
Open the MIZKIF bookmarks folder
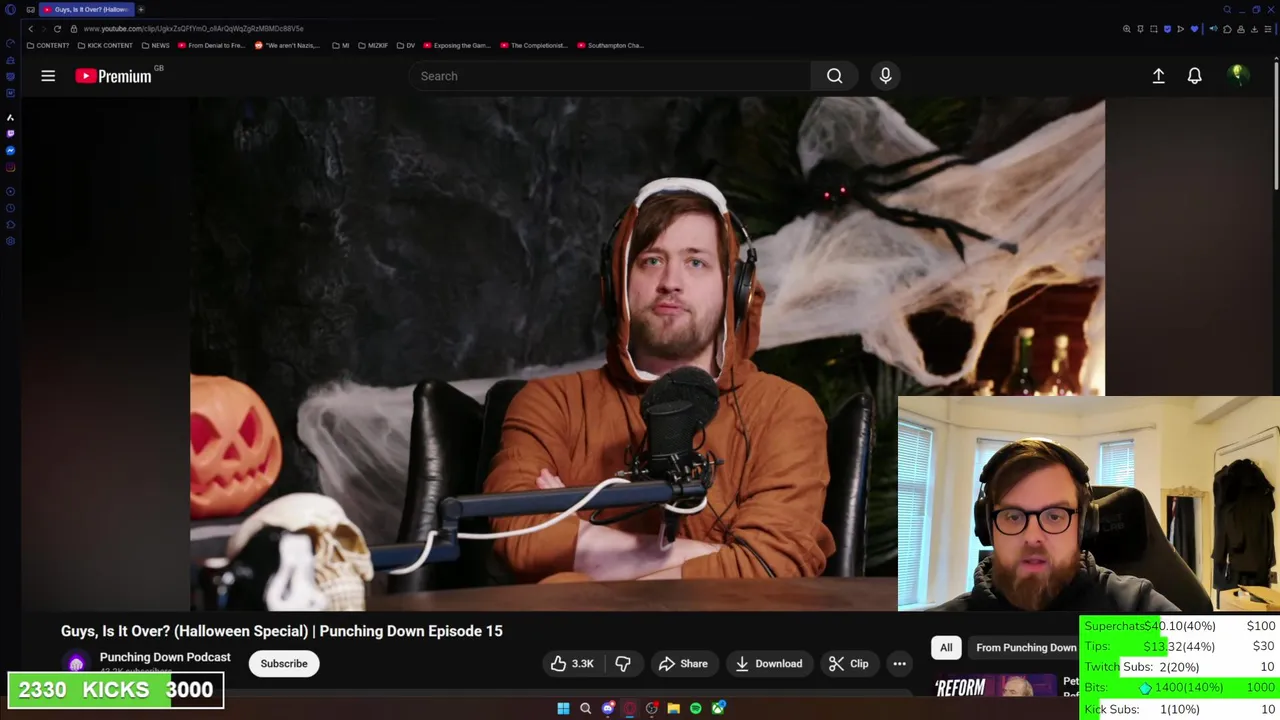point(372,45)
